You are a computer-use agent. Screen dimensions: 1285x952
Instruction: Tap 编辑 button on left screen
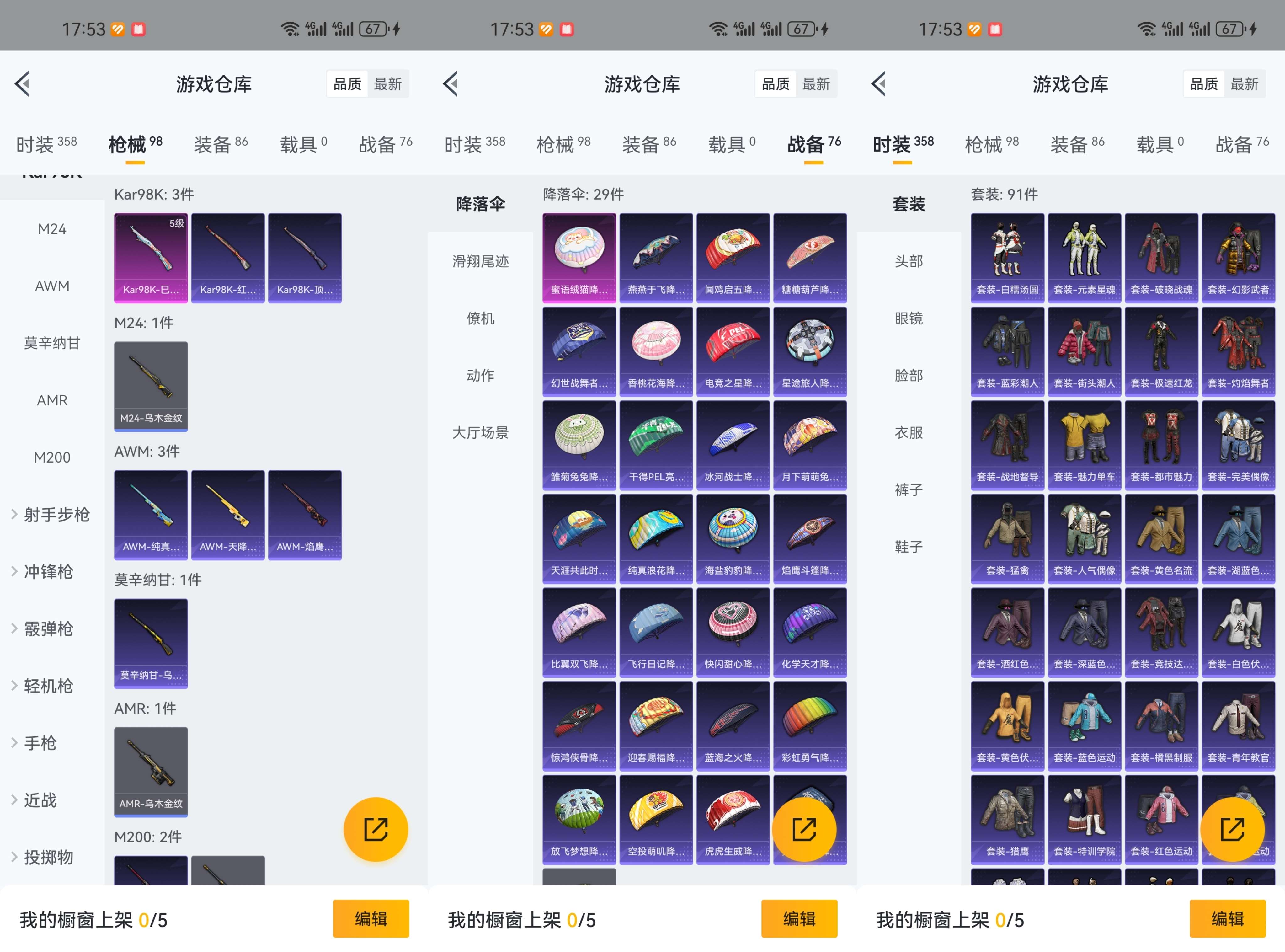point(371,918)
